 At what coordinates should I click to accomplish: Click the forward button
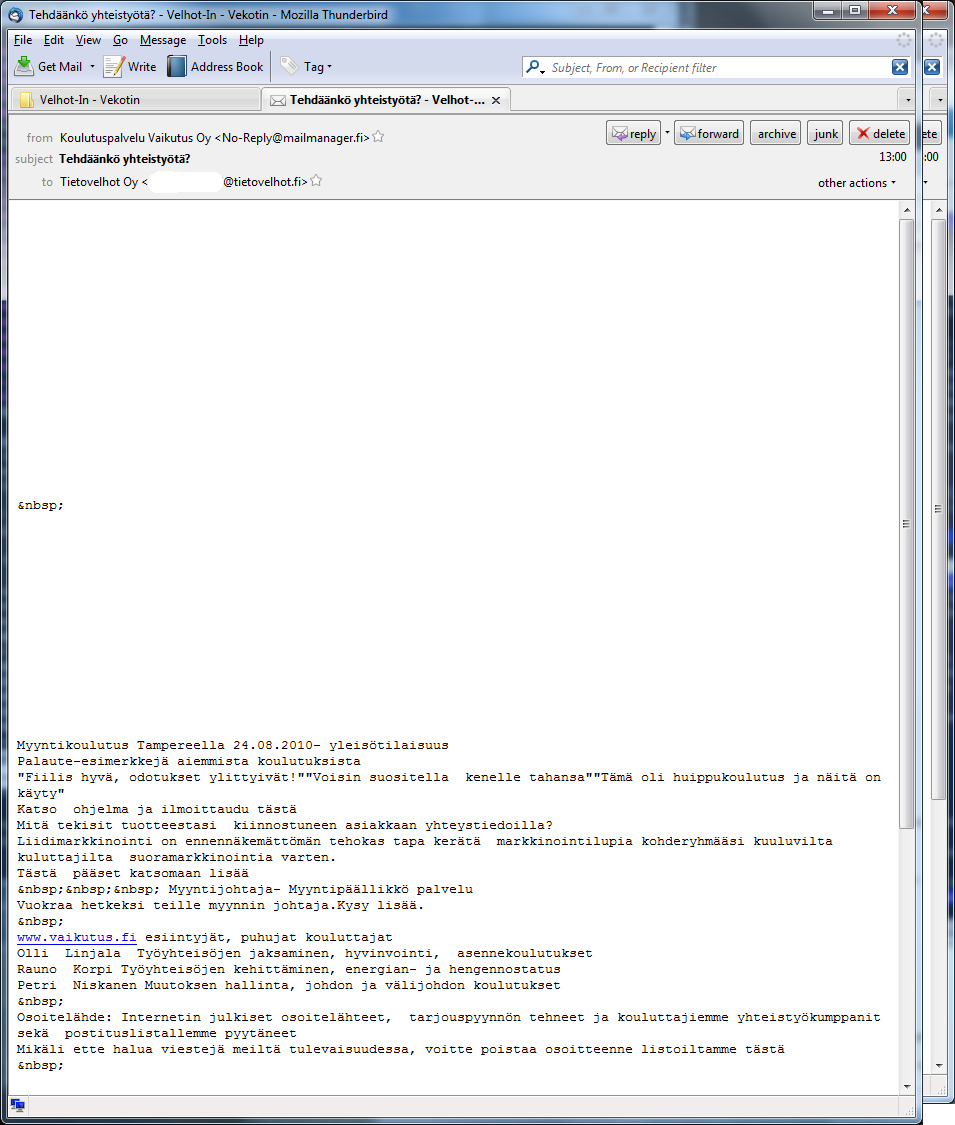(709, 133)
